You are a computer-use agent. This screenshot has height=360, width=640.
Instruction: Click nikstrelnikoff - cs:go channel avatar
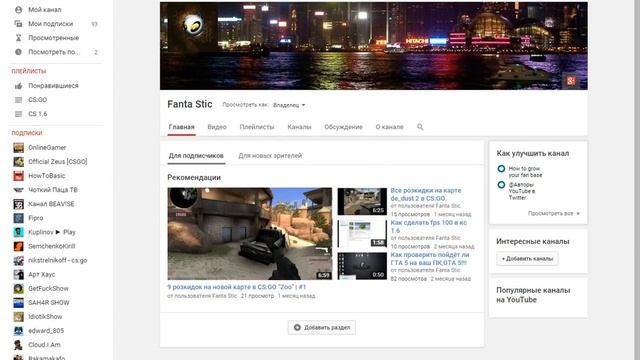click(18, 260)
